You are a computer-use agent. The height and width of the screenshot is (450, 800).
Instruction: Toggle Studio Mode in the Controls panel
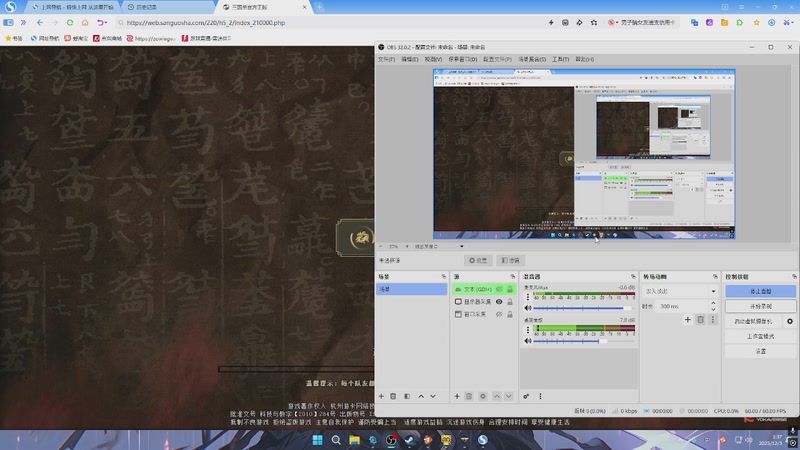coord(760,336)
